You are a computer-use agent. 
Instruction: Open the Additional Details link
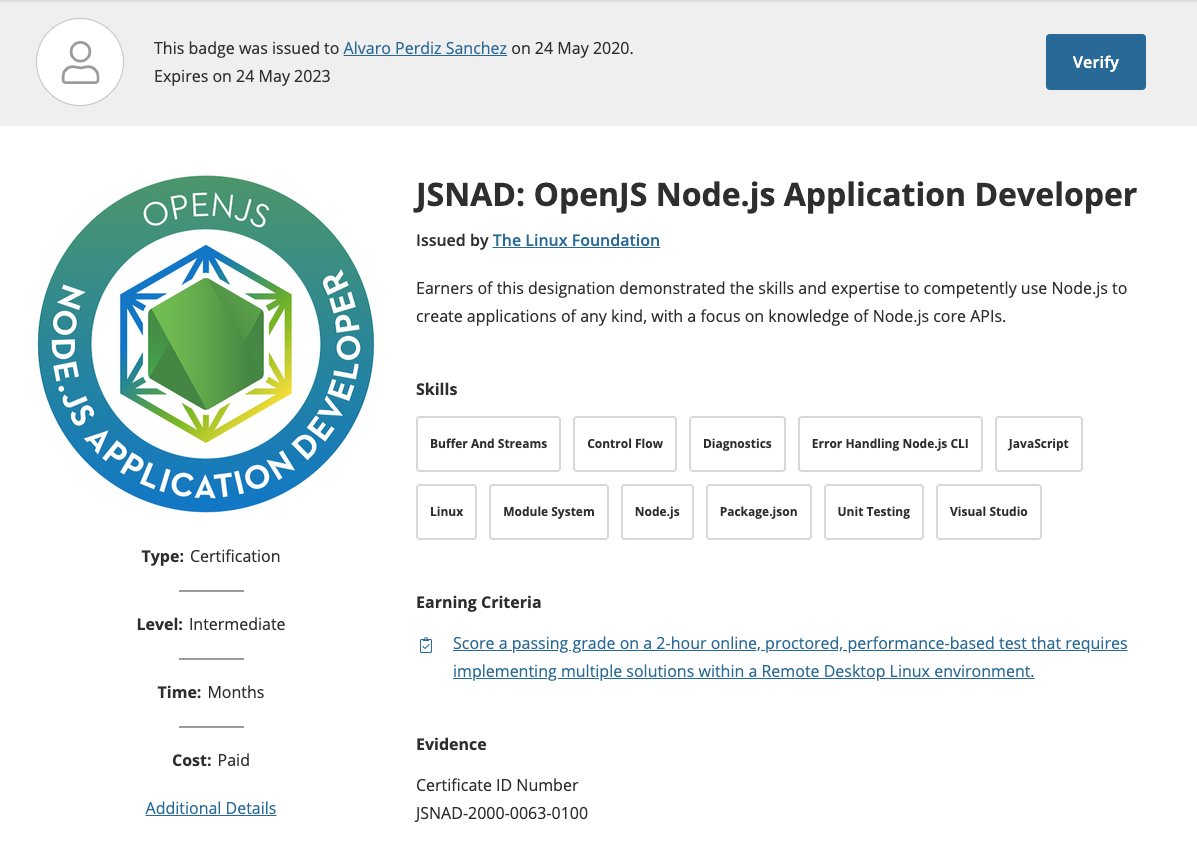[x=210, y=807]
